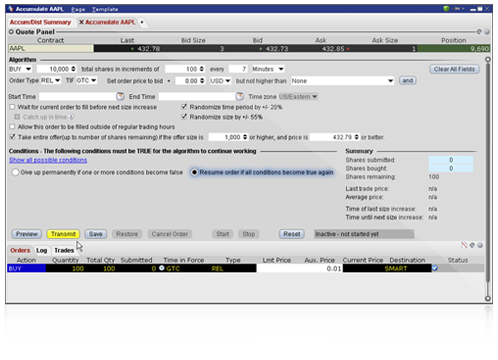Open Show all possible conditions link
Viewport: 498px width, 360px height.
tap(48, 160)
